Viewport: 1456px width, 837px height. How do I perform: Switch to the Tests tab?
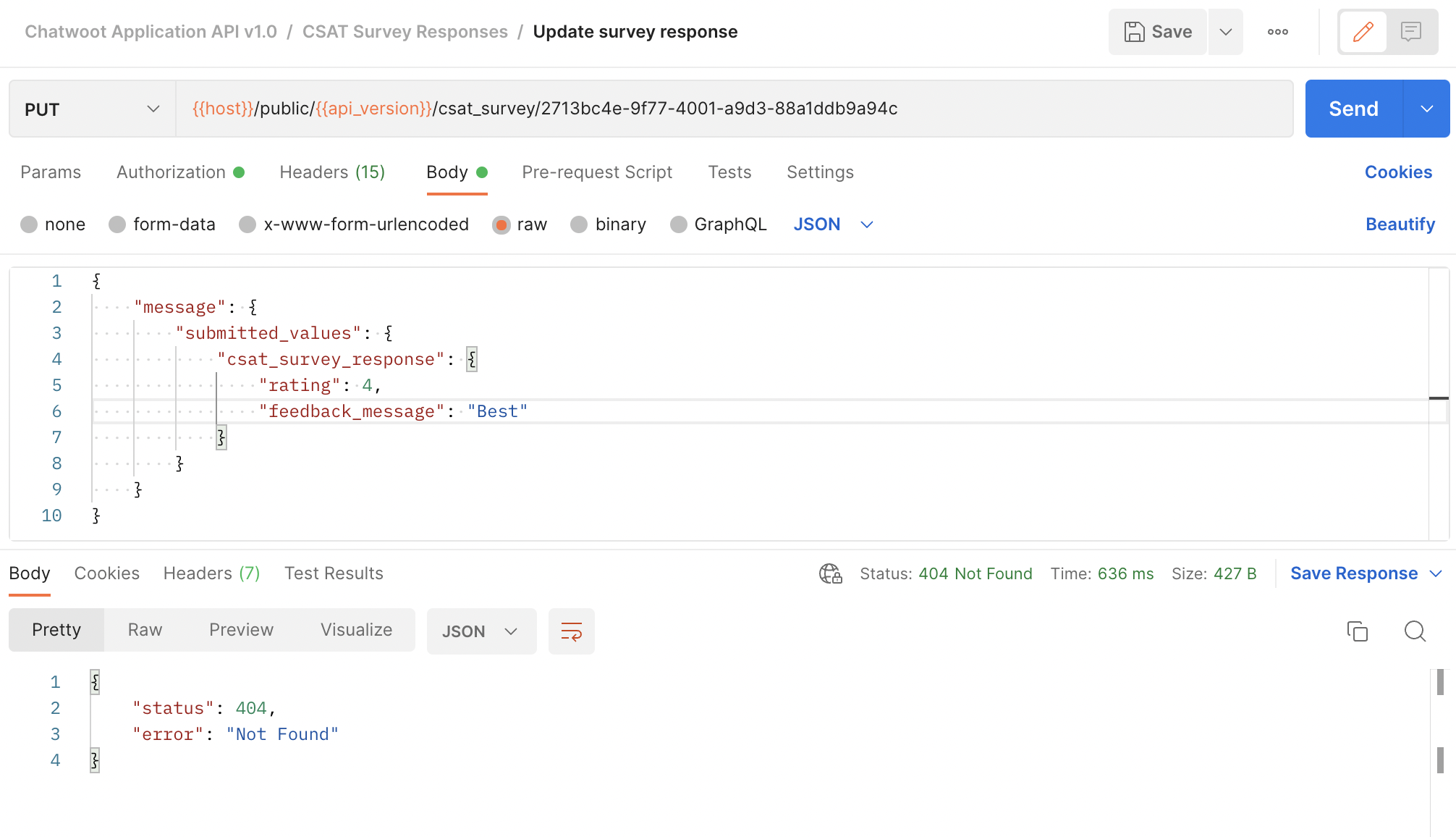pos(729,172)
